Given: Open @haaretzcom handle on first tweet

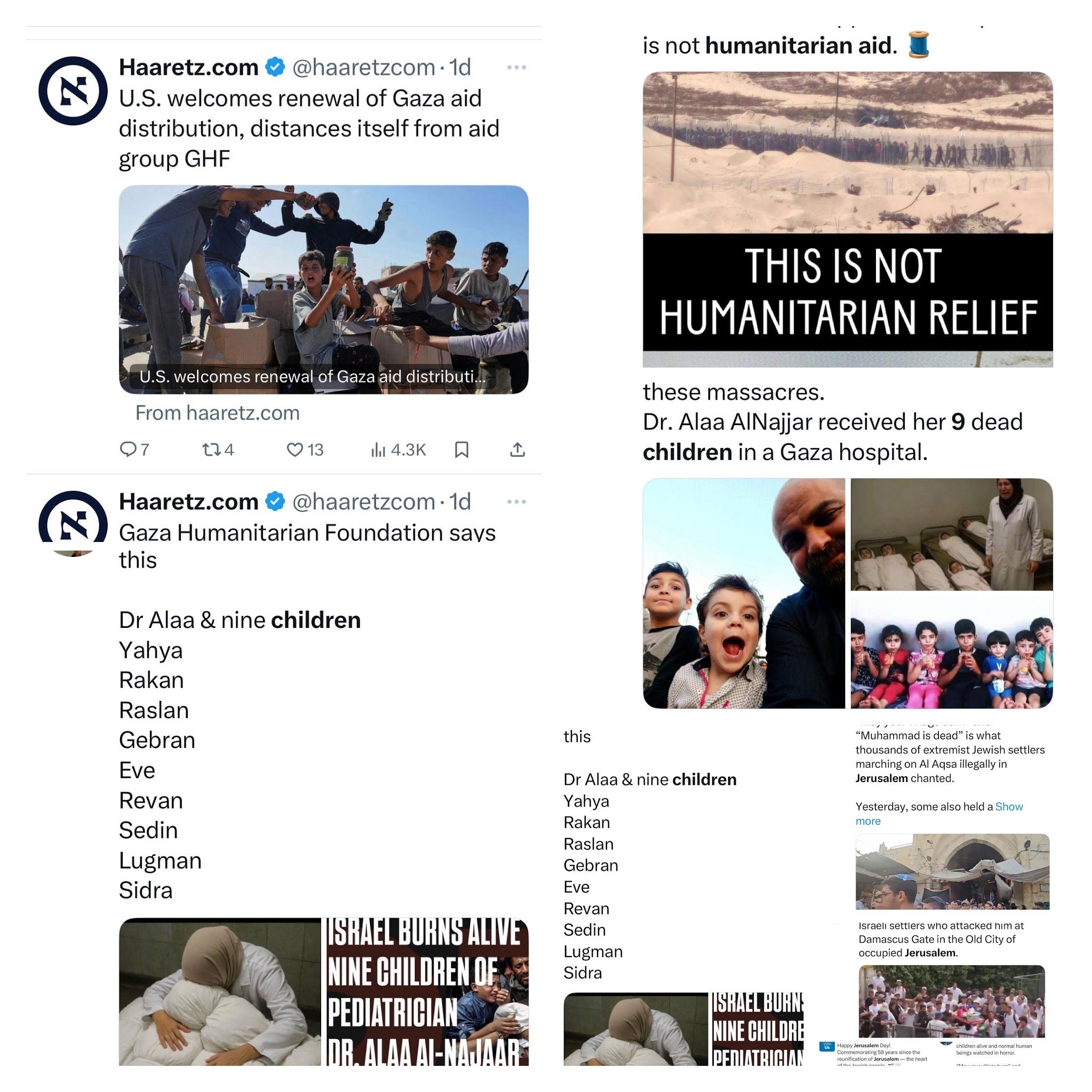Looking at the screenshot, I should tap(363, 67).
